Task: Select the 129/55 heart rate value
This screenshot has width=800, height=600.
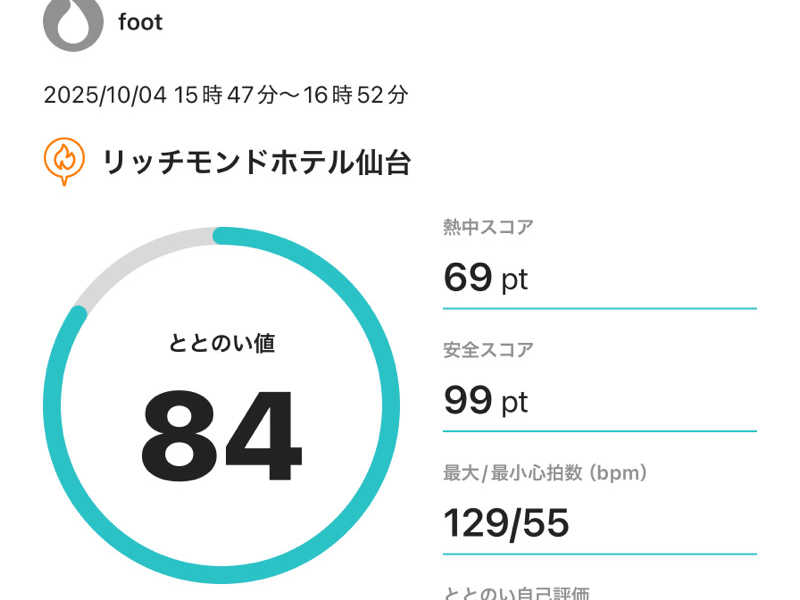Action: click(506, 523)
